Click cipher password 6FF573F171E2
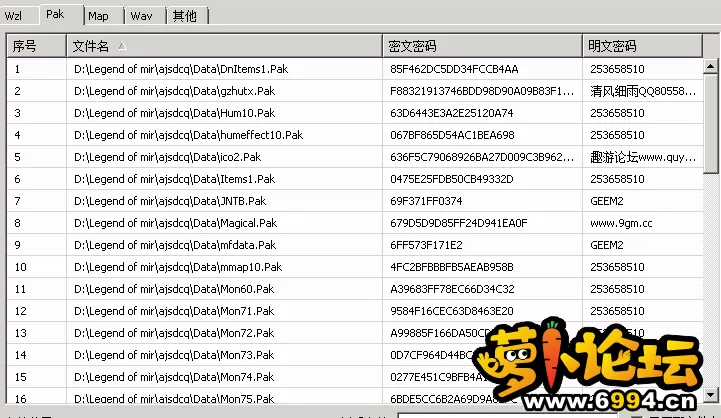The height and width of the screenshot is (418, 721). 426,246
